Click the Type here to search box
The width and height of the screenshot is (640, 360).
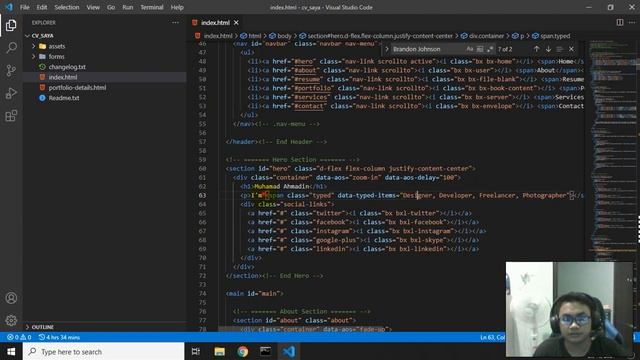point(104,351)
